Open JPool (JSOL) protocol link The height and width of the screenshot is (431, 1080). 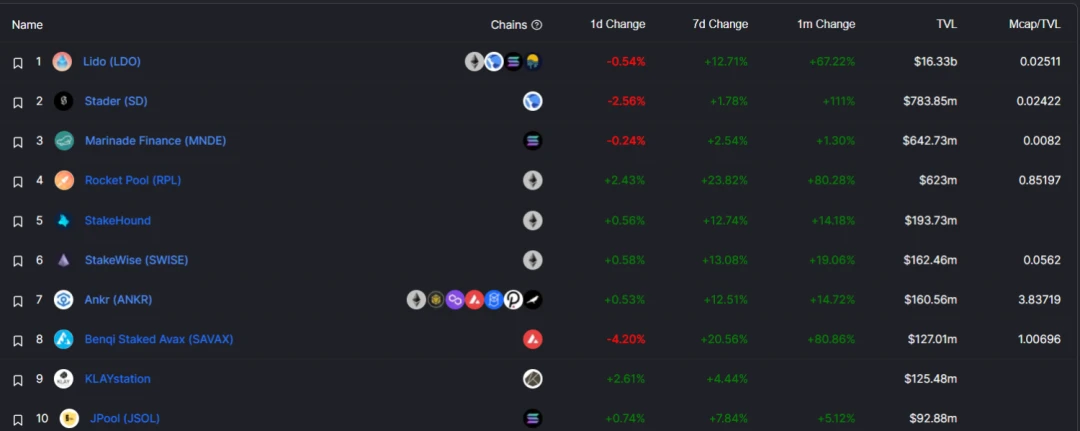click(125, 418)
